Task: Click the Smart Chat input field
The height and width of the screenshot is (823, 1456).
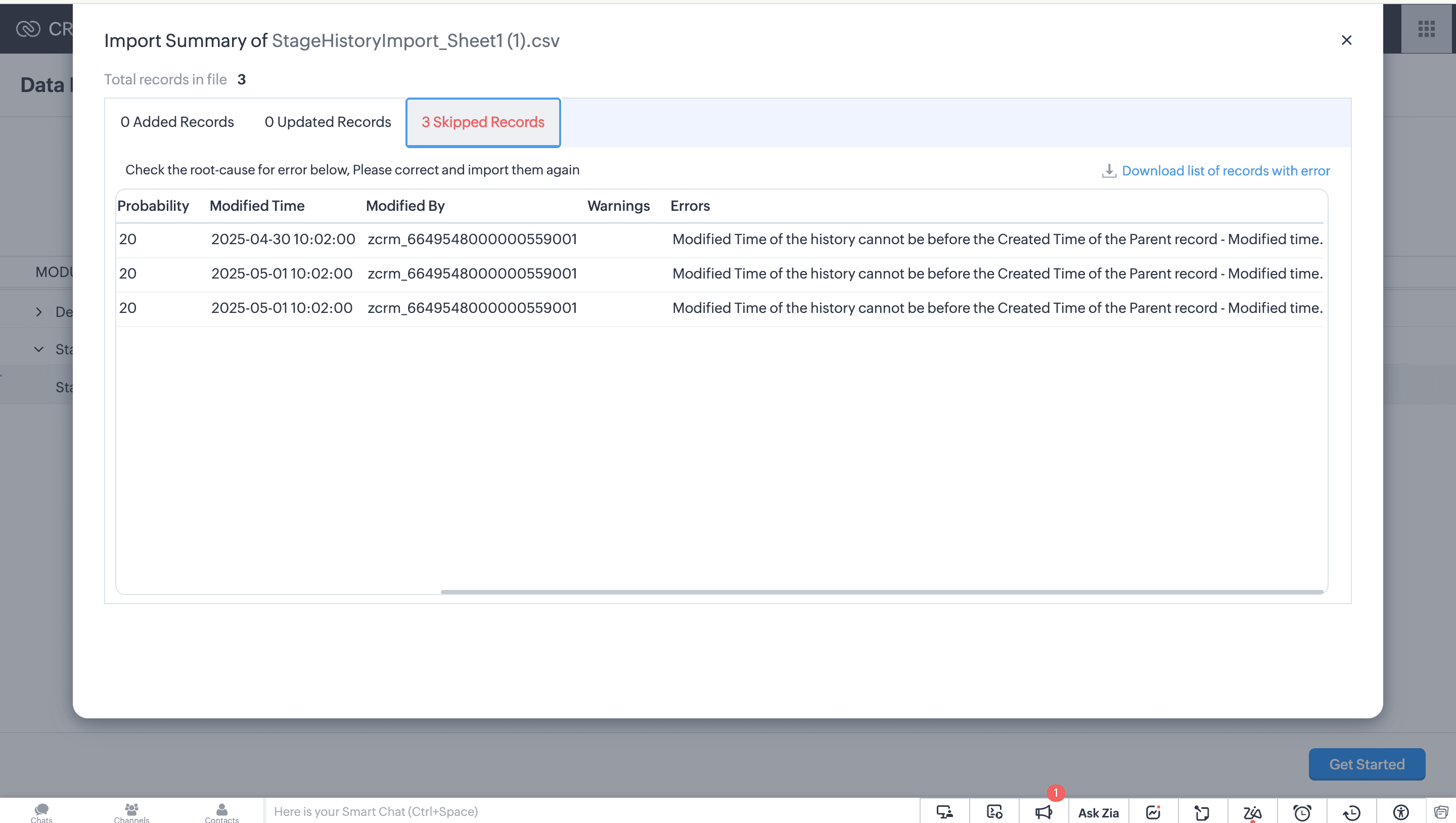Action: click(x=588, y=812)
